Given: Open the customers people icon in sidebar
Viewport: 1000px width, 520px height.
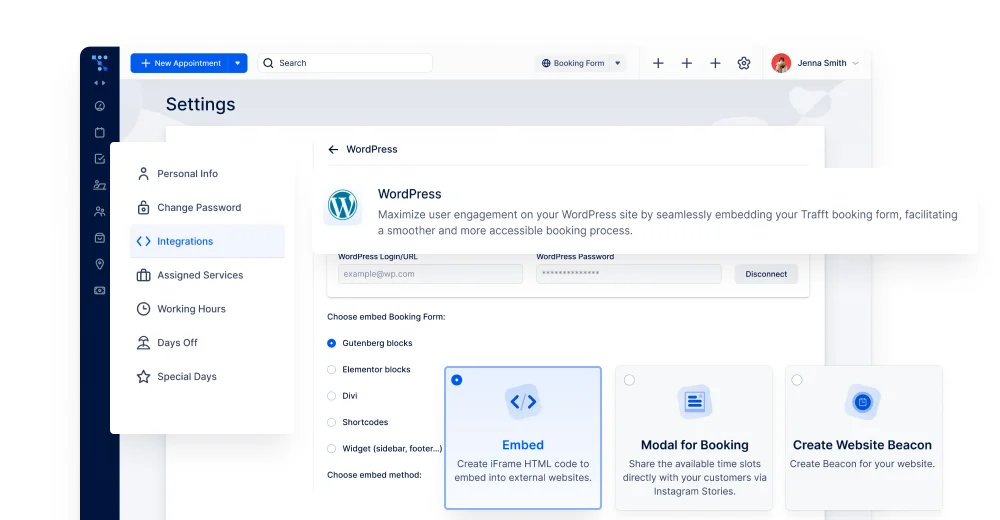Looking at the screenshot, I should 99,211.
